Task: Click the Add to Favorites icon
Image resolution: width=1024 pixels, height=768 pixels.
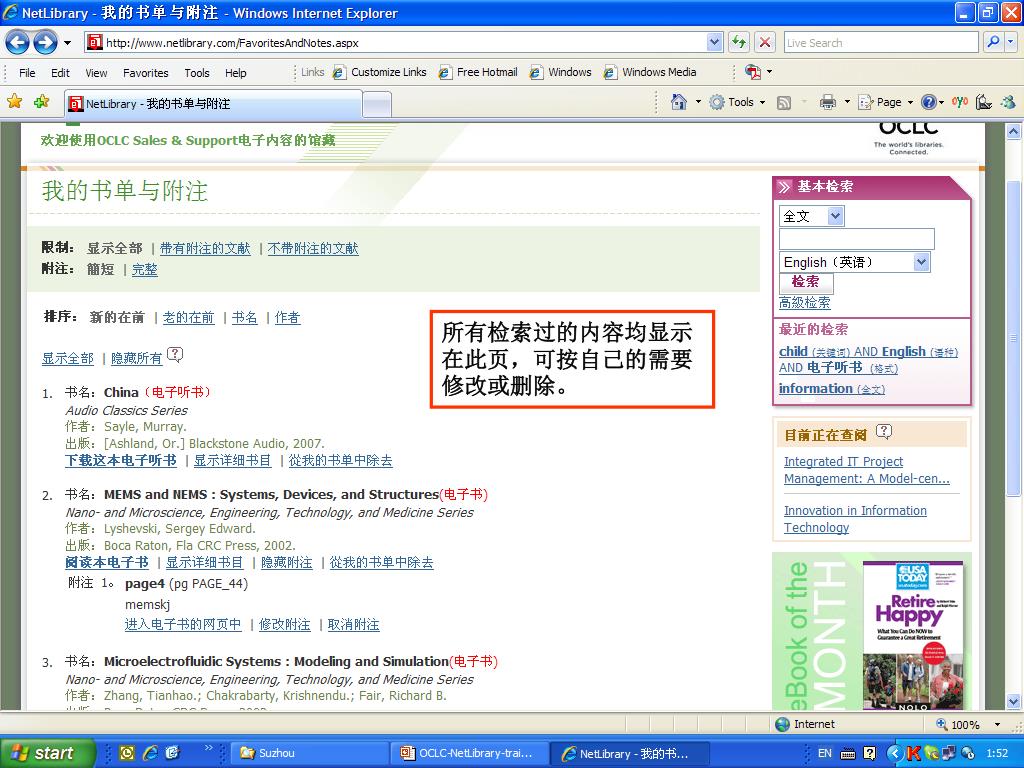Action: pyautogui.click(x=42, y=101)
